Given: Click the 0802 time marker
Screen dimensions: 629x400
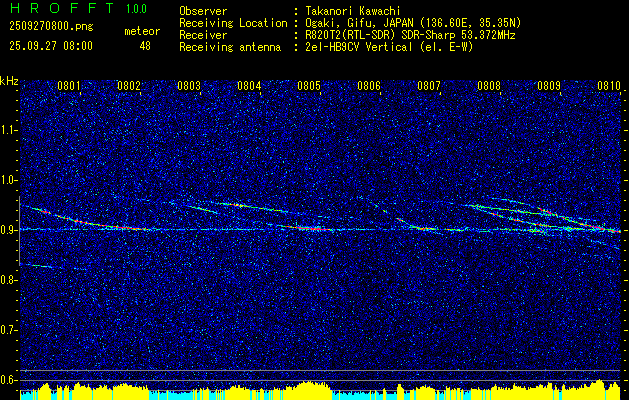Looking at the screenshot, I should (129, 86).
